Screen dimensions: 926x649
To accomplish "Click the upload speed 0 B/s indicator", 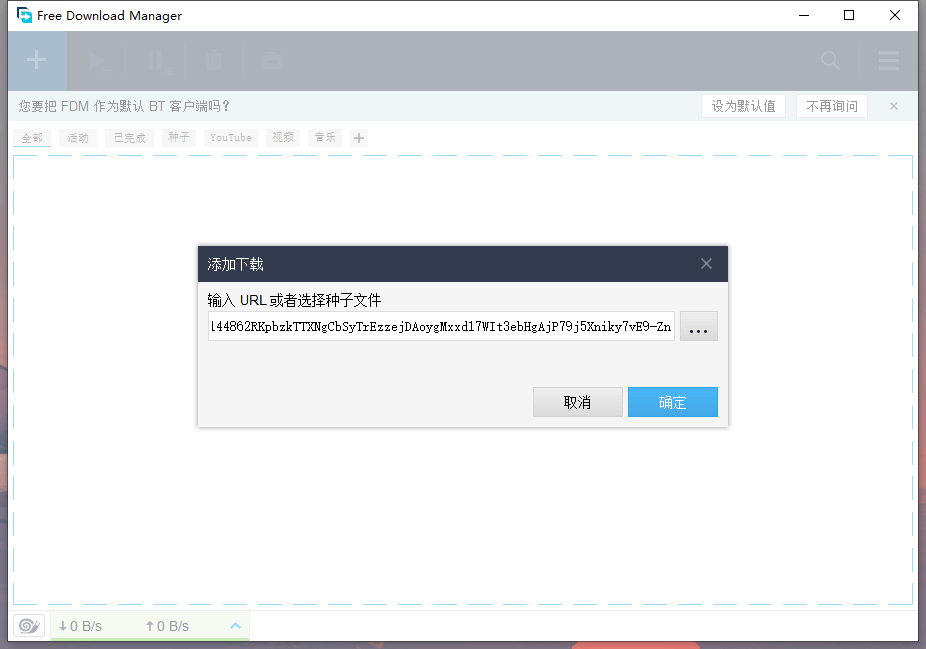I will point(167,626).
